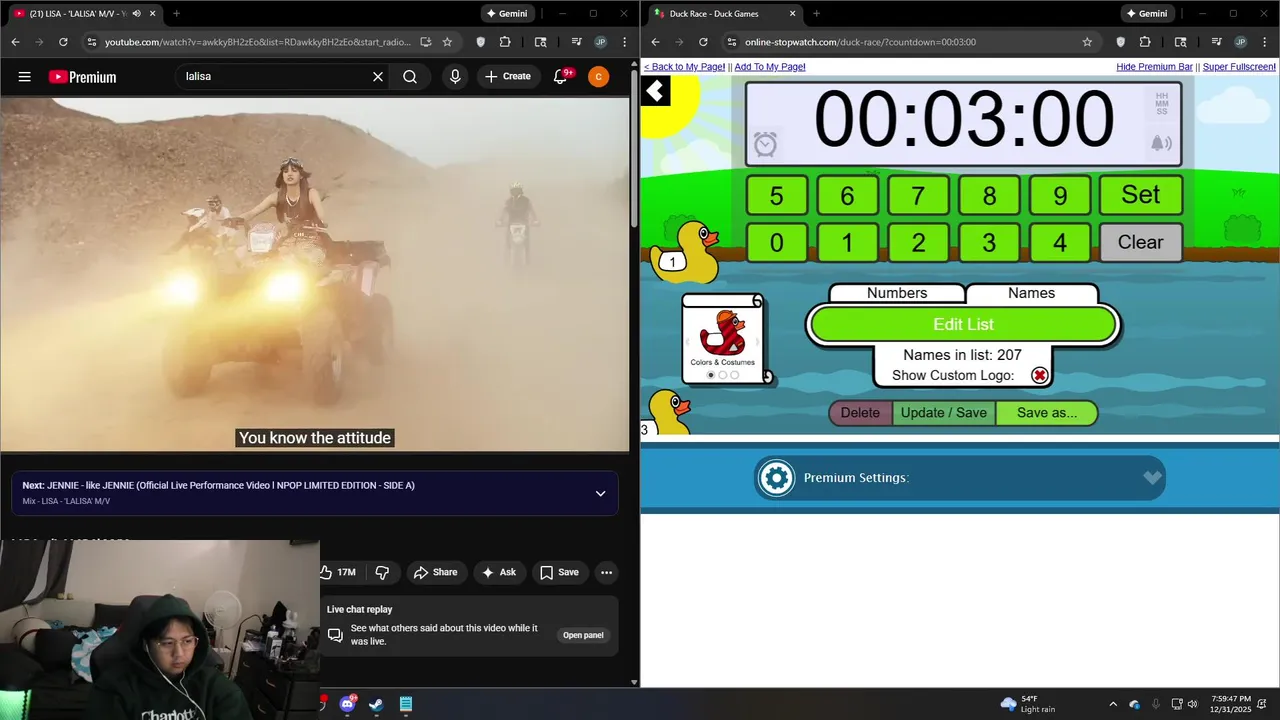This screenshot has height=720, width=1280.
Task: Open a new tab in the Duck Race window
Action: coord(816,14)
